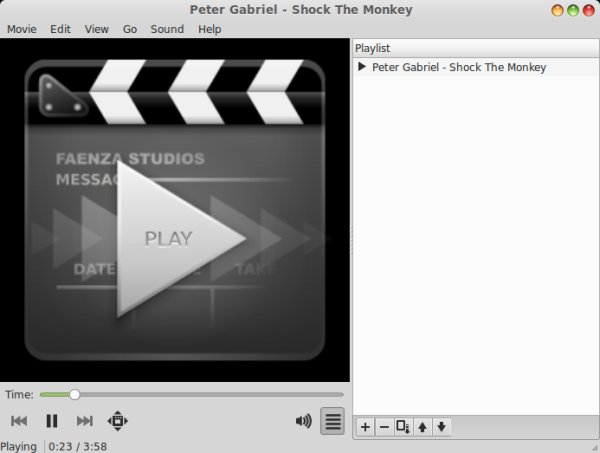The height and width of the screenshot is (453, 600).
Task: Select Peter Gabriel - Shock The Monkey playlist entry
Action: 475,67
